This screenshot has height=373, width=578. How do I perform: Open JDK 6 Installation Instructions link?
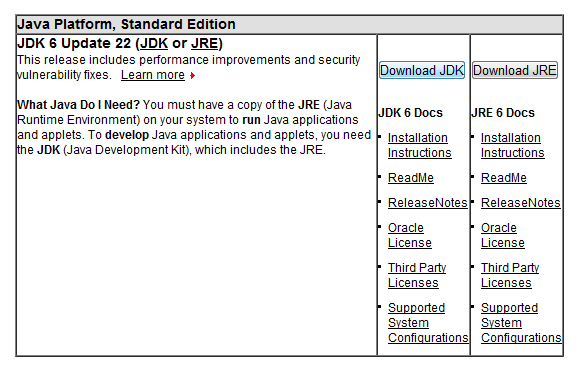pos(419,145)
